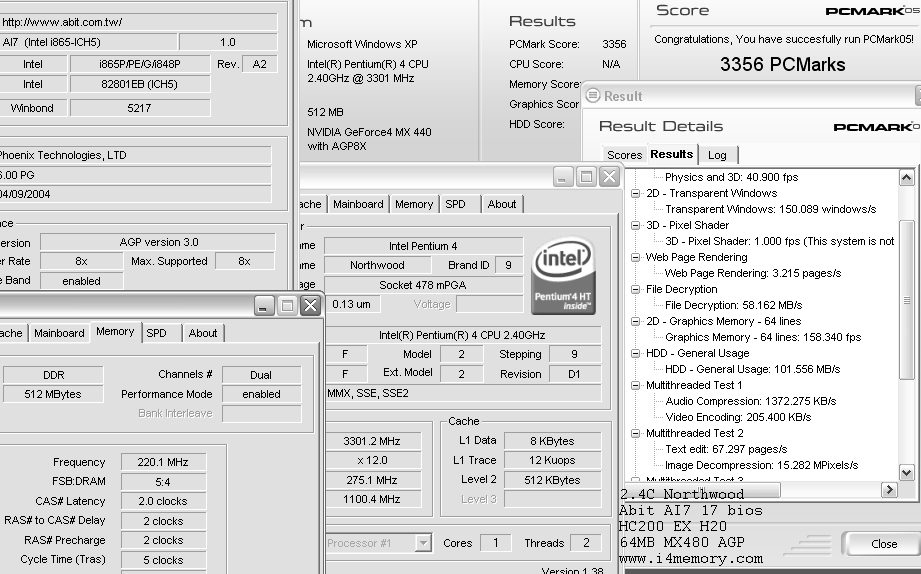Click the 512 MBytes memory size field

[x=53, y=394]
